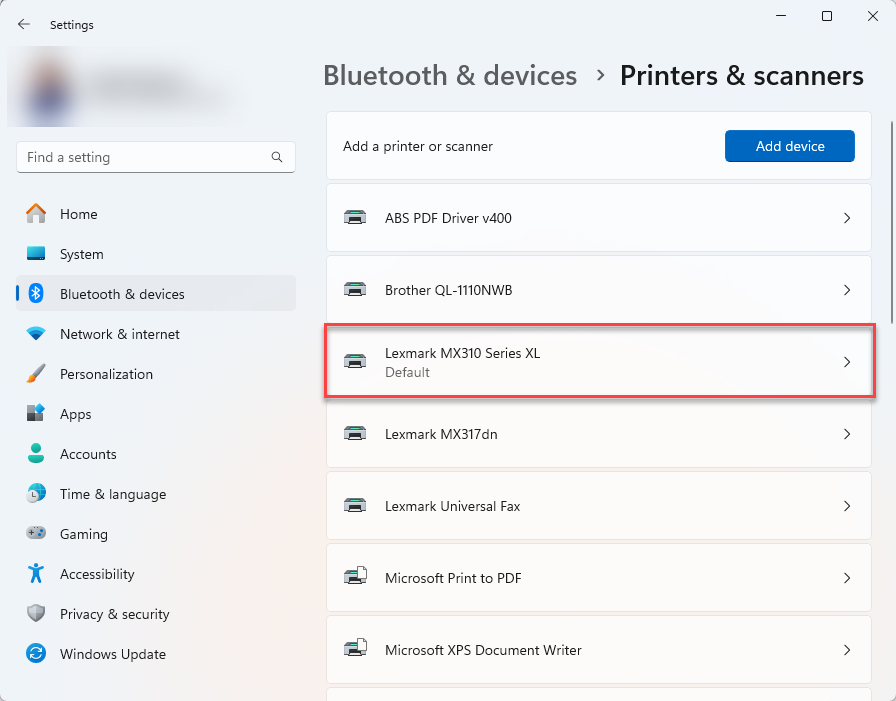Screen dimensions: 896x701
Task: Click the Personalization paintbrush icon
Action: pos(36,374)
